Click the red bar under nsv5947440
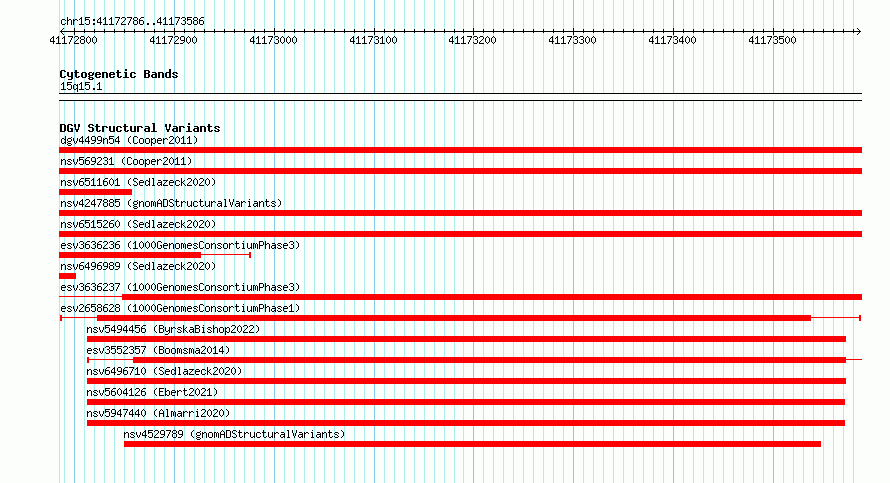This screenshot has width=890, height=483. coord(465,423)
